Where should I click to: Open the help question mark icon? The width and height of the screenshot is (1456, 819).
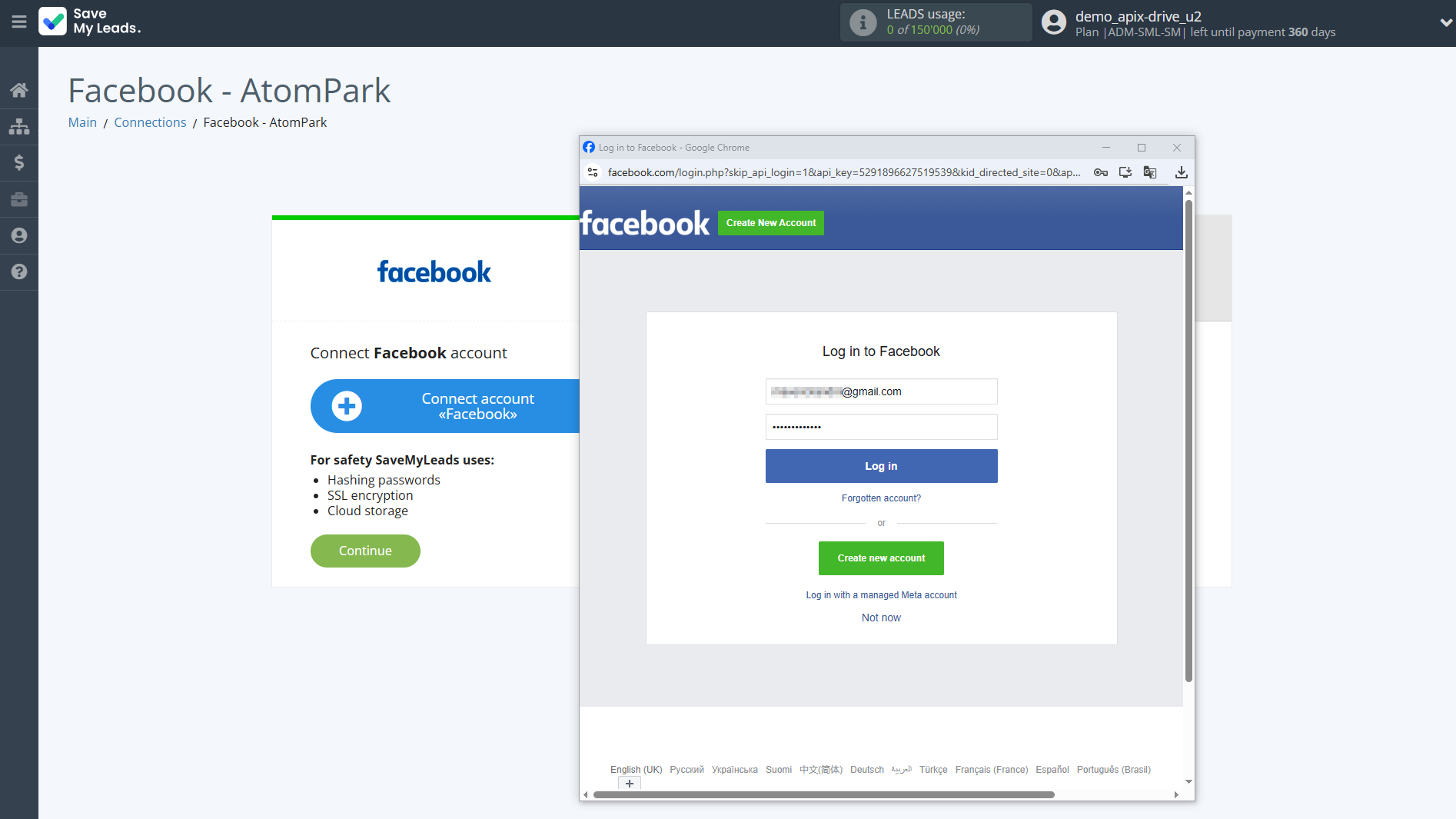pos(19,271)
